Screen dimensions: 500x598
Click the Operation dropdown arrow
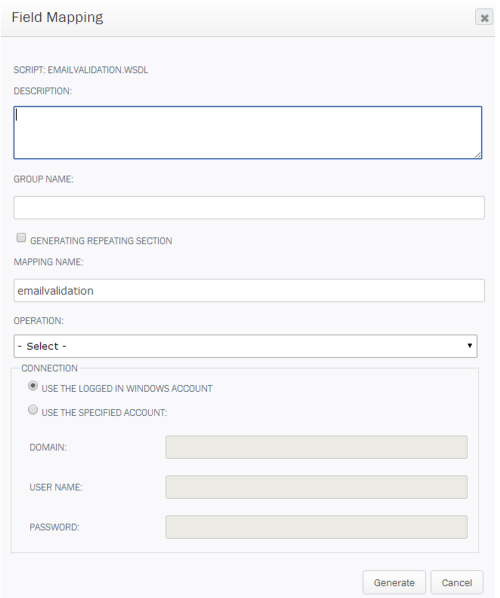pos(469,346)
